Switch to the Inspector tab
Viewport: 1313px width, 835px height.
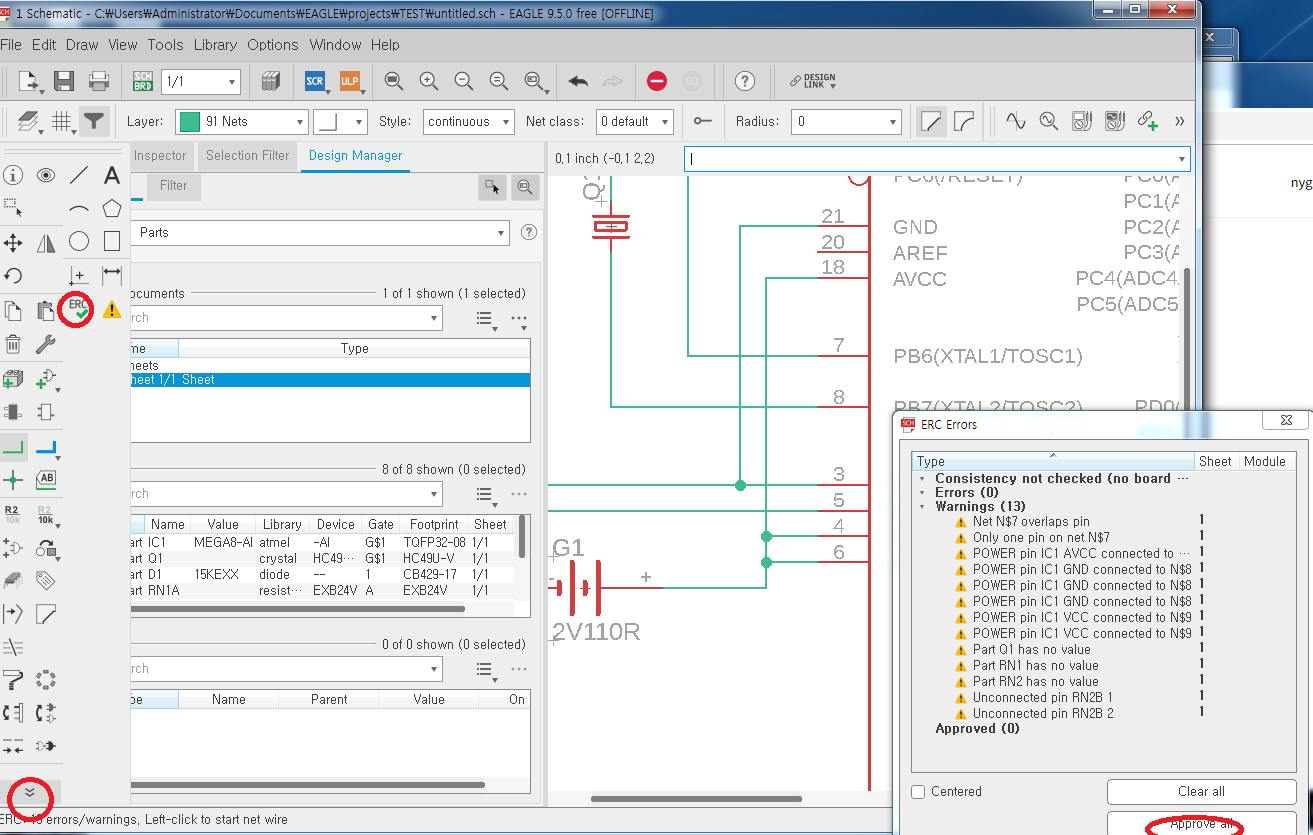click(x=160, y=156)
